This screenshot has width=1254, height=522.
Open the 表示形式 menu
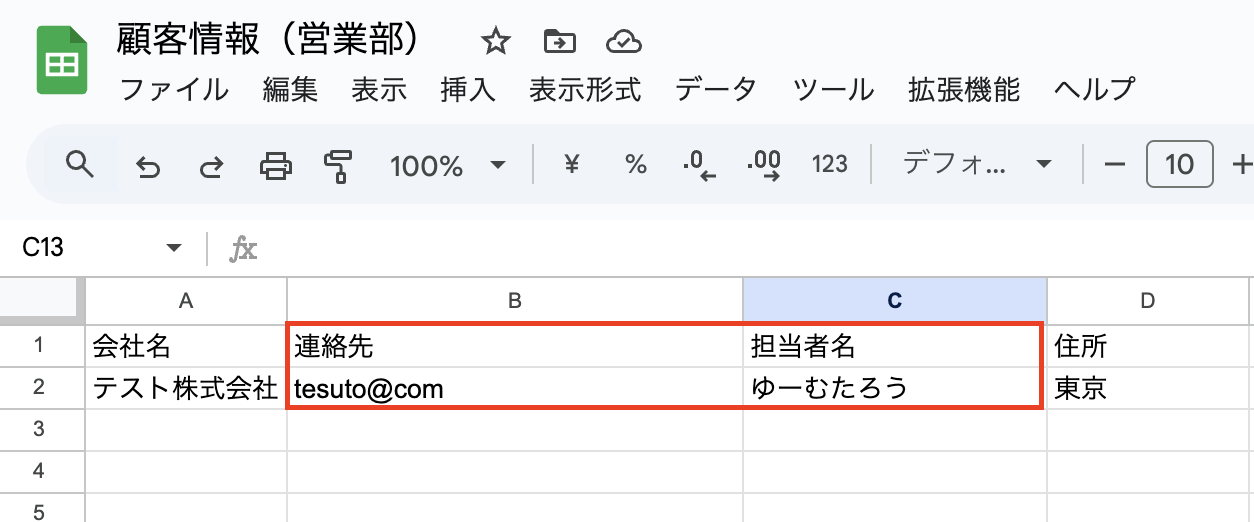[585, 89]
